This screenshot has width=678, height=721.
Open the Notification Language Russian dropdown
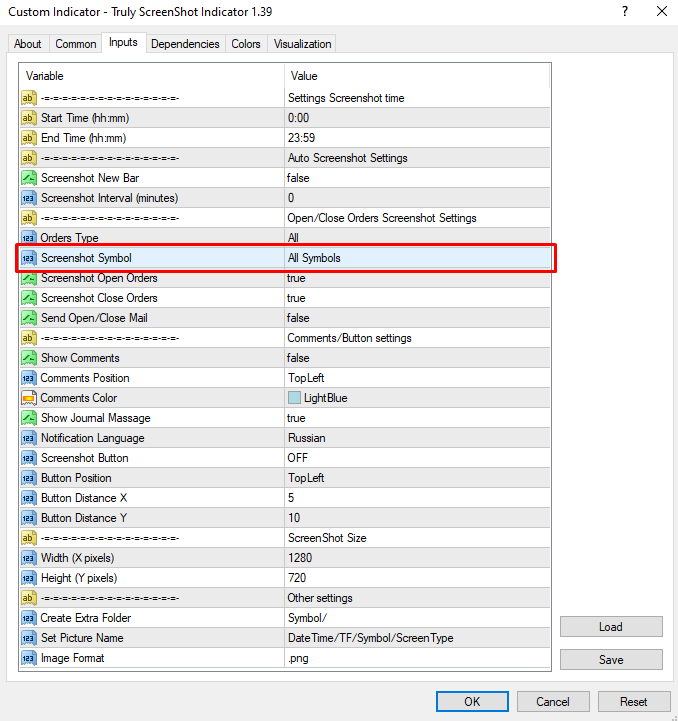click(x=417, y=438)
